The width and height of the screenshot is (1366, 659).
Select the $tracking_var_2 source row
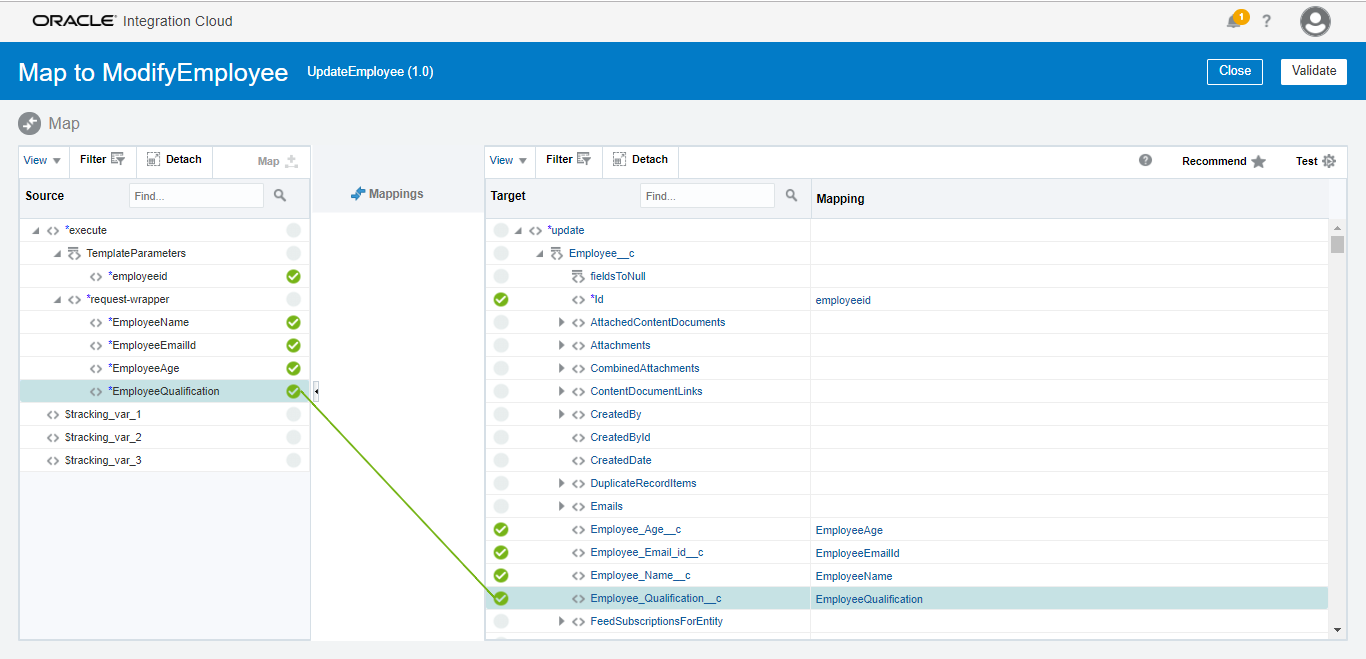point(165,437)
